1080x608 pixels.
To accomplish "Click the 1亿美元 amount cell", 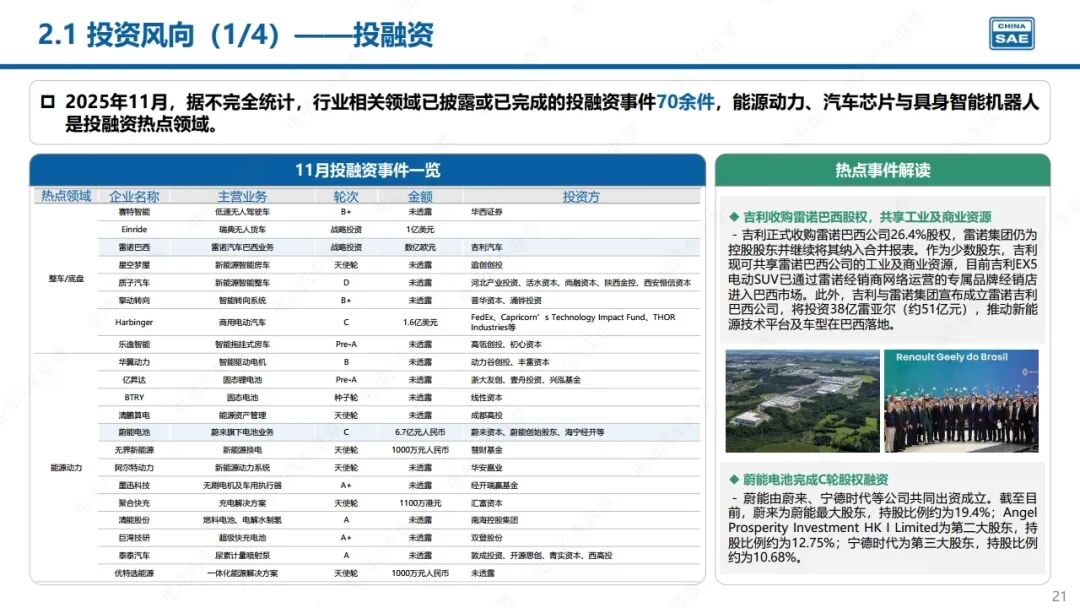I will (420, 229).
